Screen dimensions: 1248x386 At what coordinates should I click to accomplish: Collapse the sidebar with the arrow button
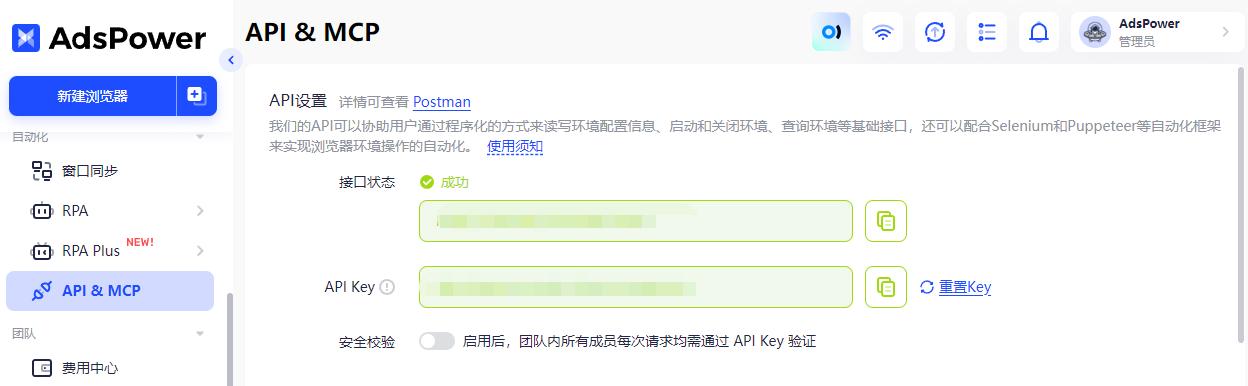coord(231,60)
